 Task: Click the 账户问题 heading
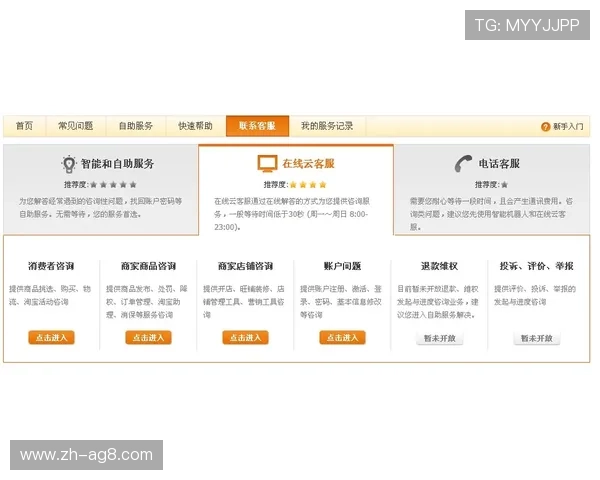click(x=342, y=266)
